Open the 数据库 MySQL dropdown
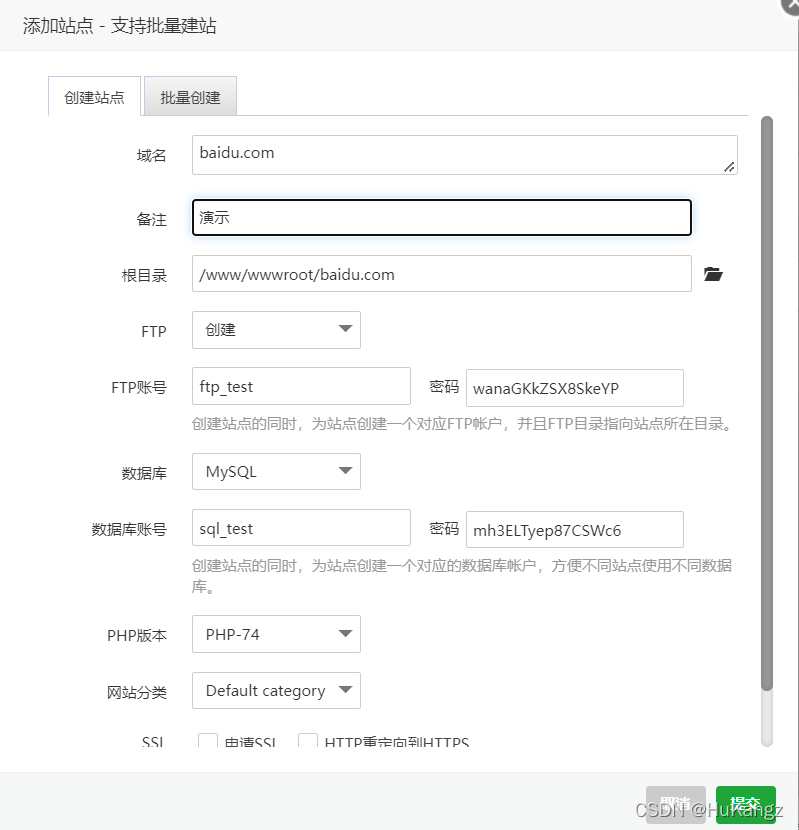This screenshot has height=830, width=799. 276,471
